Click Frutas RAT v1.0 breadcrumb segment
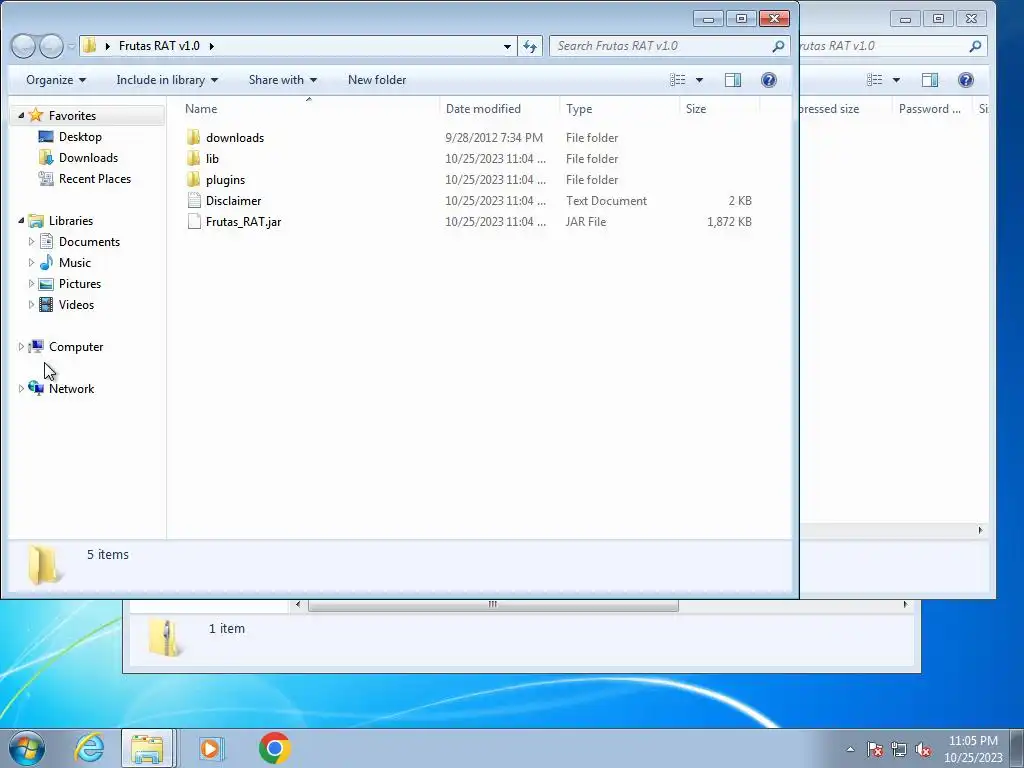The image size is (1024, 768). [x=159, y=46]
